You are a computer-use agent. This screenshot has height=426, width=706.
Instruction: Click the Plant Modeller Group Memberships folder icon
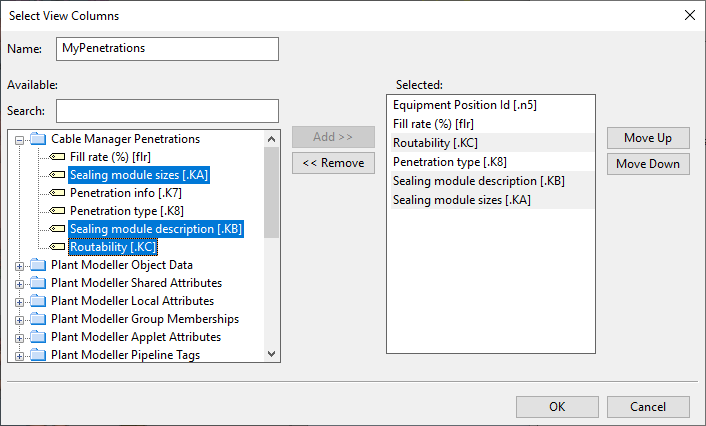point(38,319)
